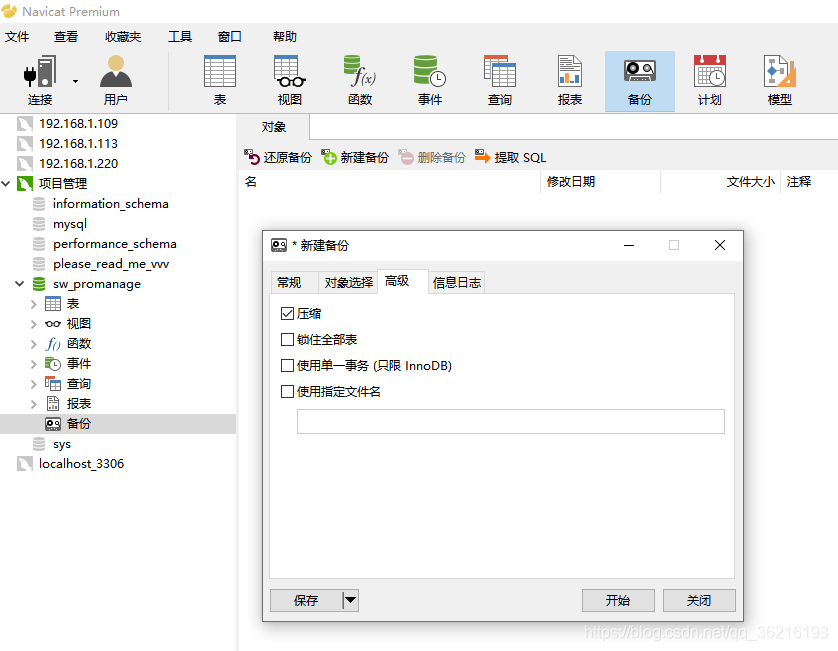
Task: Collapse the sw_promanage database node
Action: (20, 283)
